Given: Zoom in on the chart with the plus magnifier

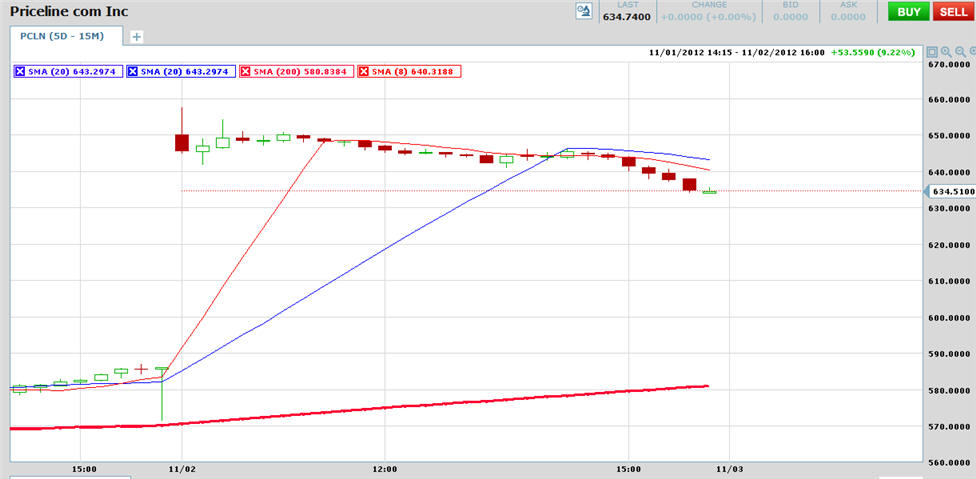Looking at the screenshot, I should point(946,52).
